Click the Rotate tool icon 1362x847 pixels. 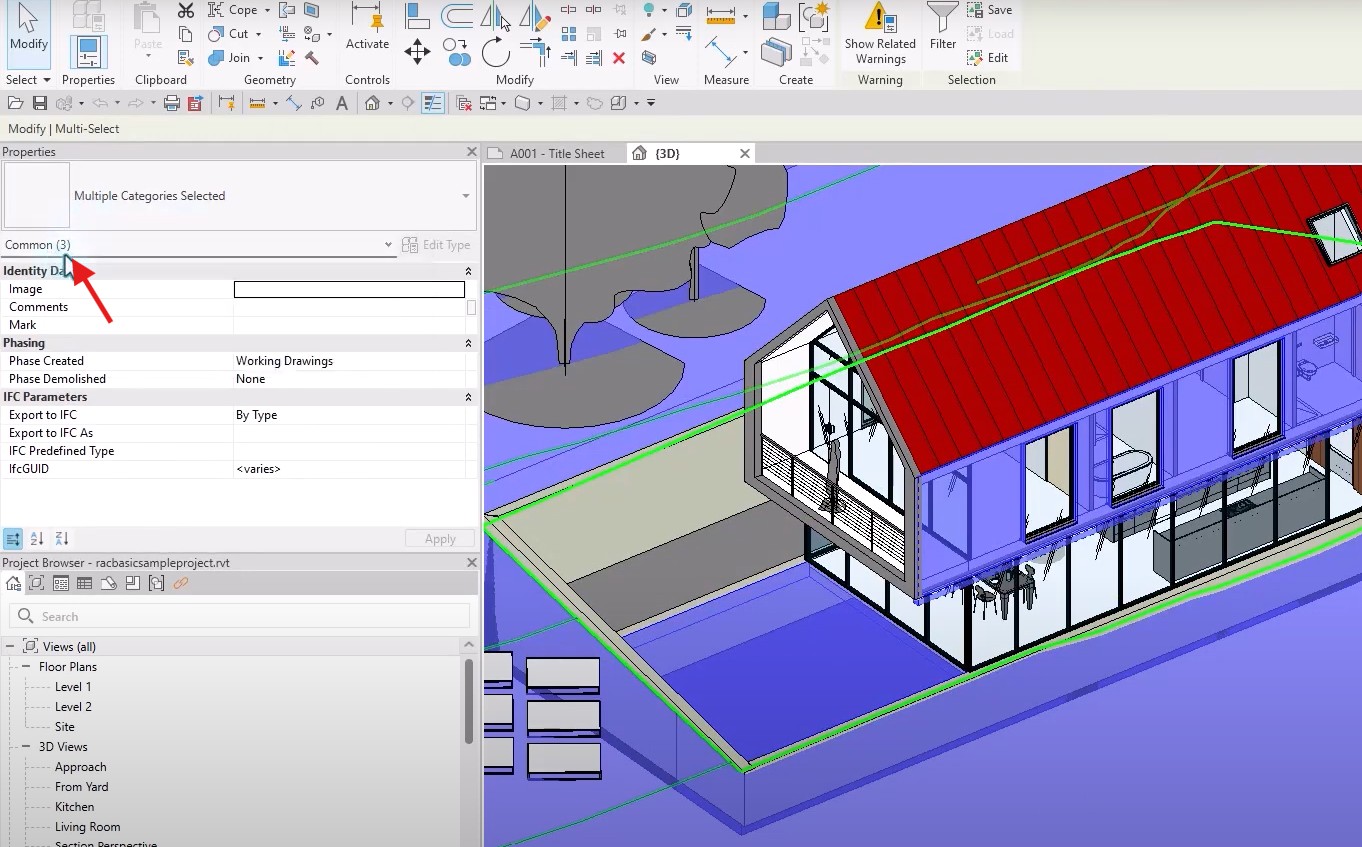point(495,51)
